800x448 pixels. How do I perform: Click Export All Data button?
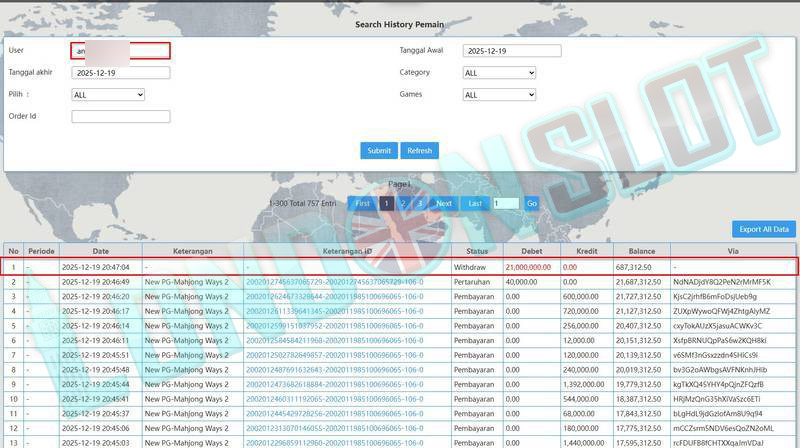(x=764, y=229)
